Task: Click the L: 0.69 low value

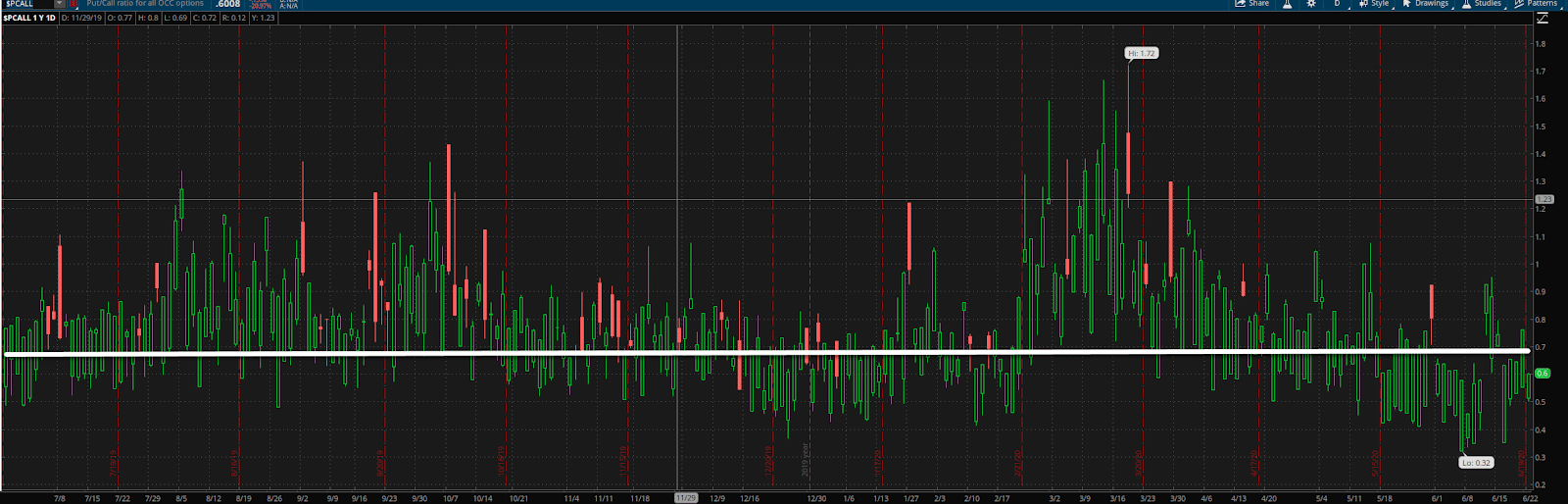Action: pyautogui.click(x=175, y=18)
